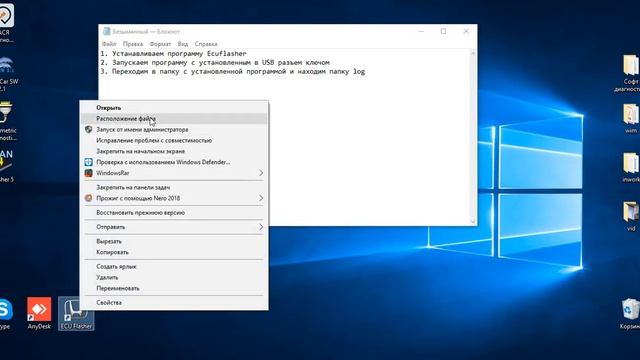Viewport: 640px width, 360px height.
Task: Open the Recycle Bin (Корзина) icon
Action: (631, 313)
